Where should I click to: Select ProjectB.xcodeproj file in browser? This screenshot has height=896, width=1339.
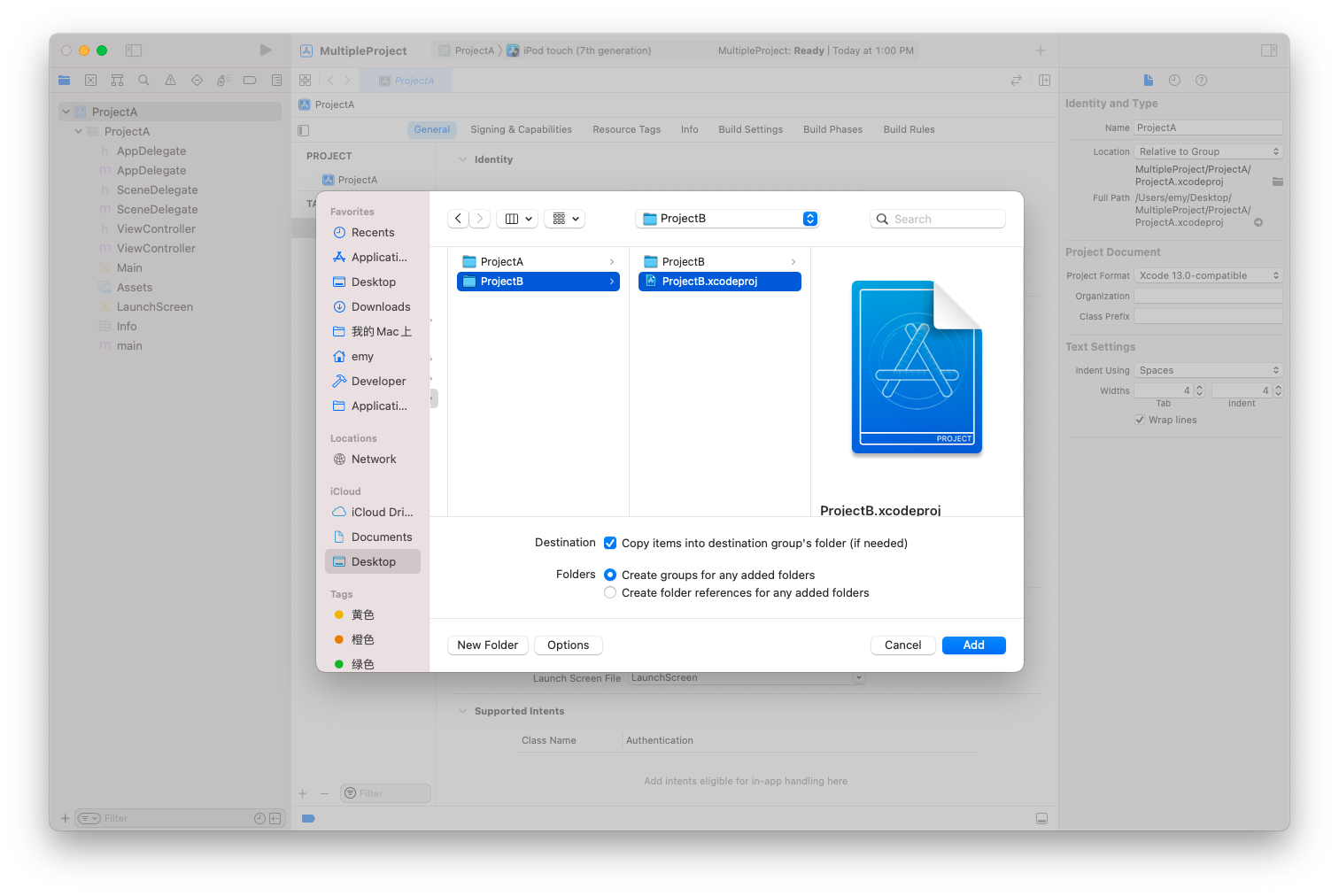click(719, 282)
